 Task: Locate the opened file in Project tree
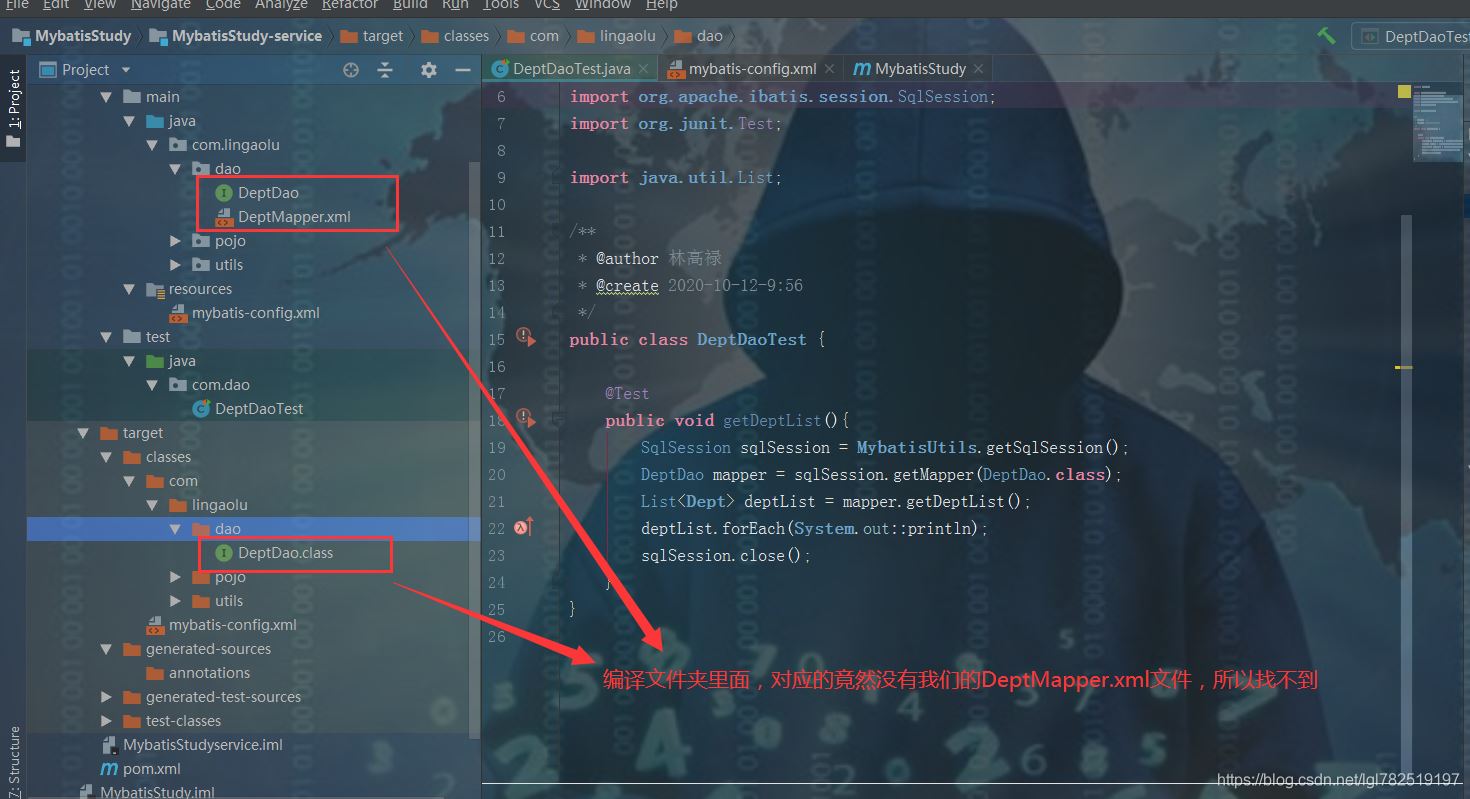350,70
